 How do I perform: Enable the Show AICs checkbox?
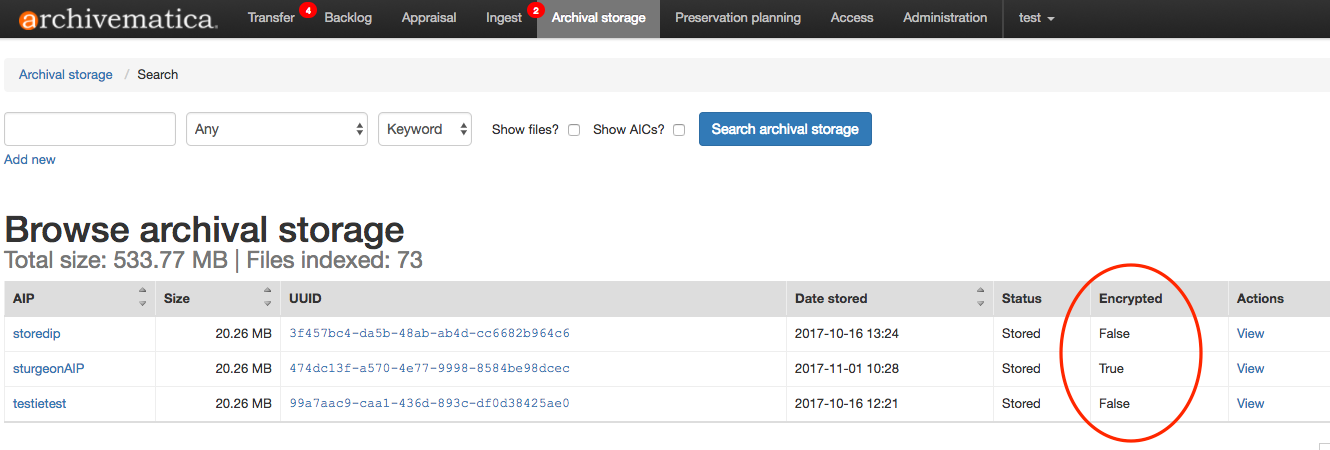point(679,130)
